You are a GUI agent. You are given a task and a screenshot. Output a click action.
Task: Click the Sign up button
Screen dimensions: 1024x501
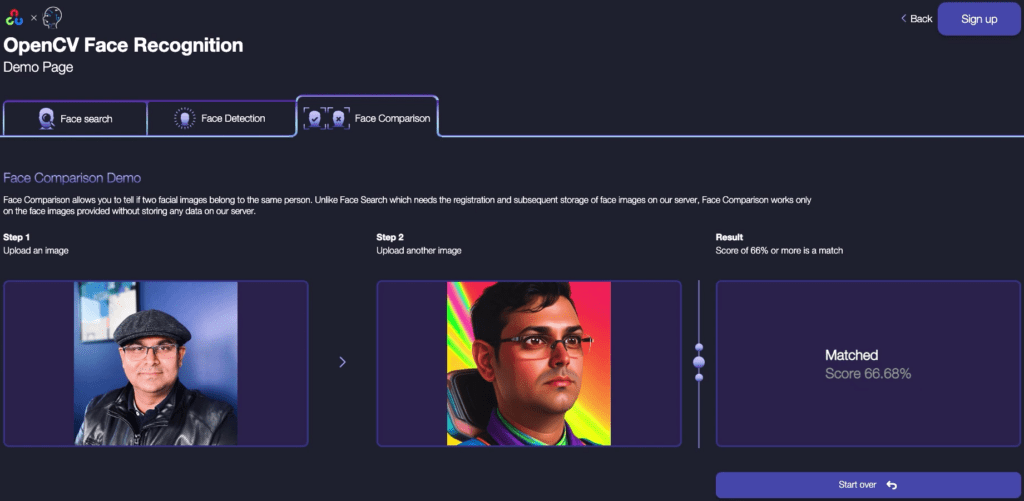979,19
